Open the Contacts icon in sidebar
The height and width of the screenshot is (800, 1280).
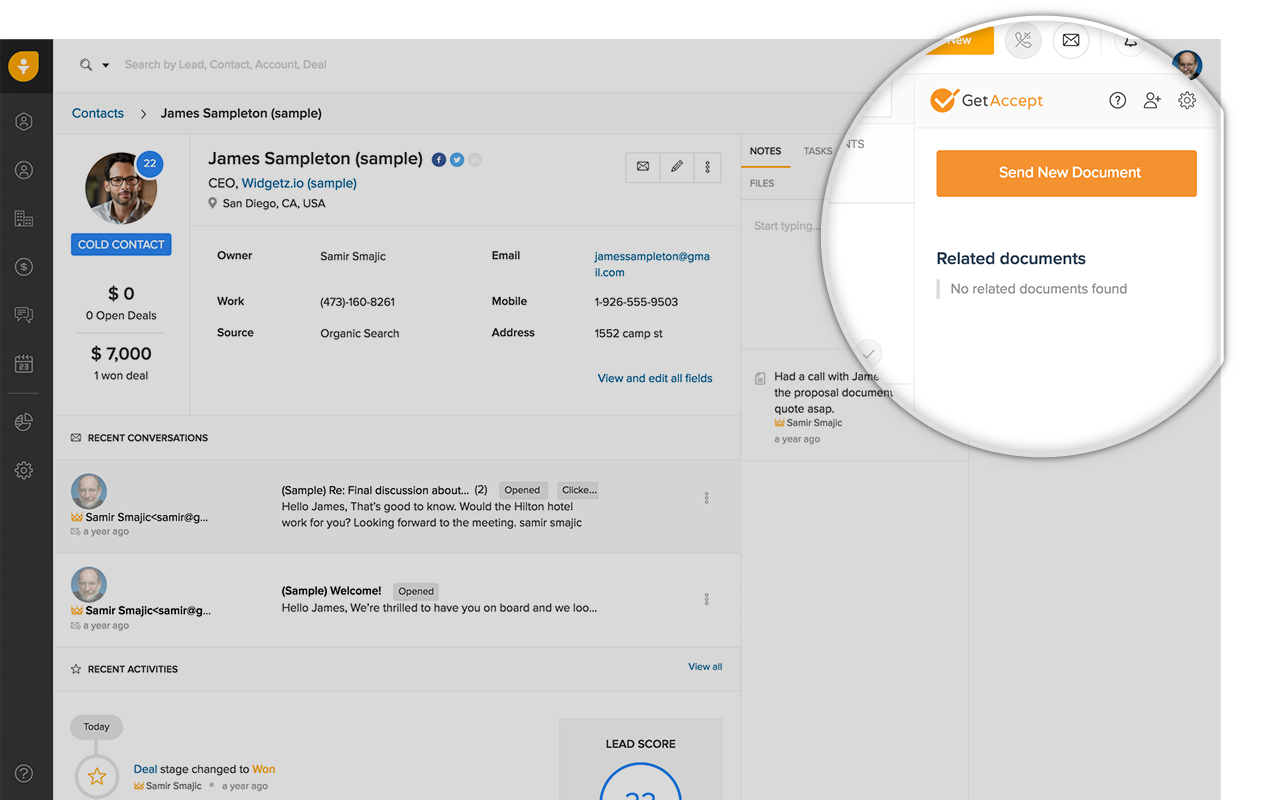click(24, 170)
